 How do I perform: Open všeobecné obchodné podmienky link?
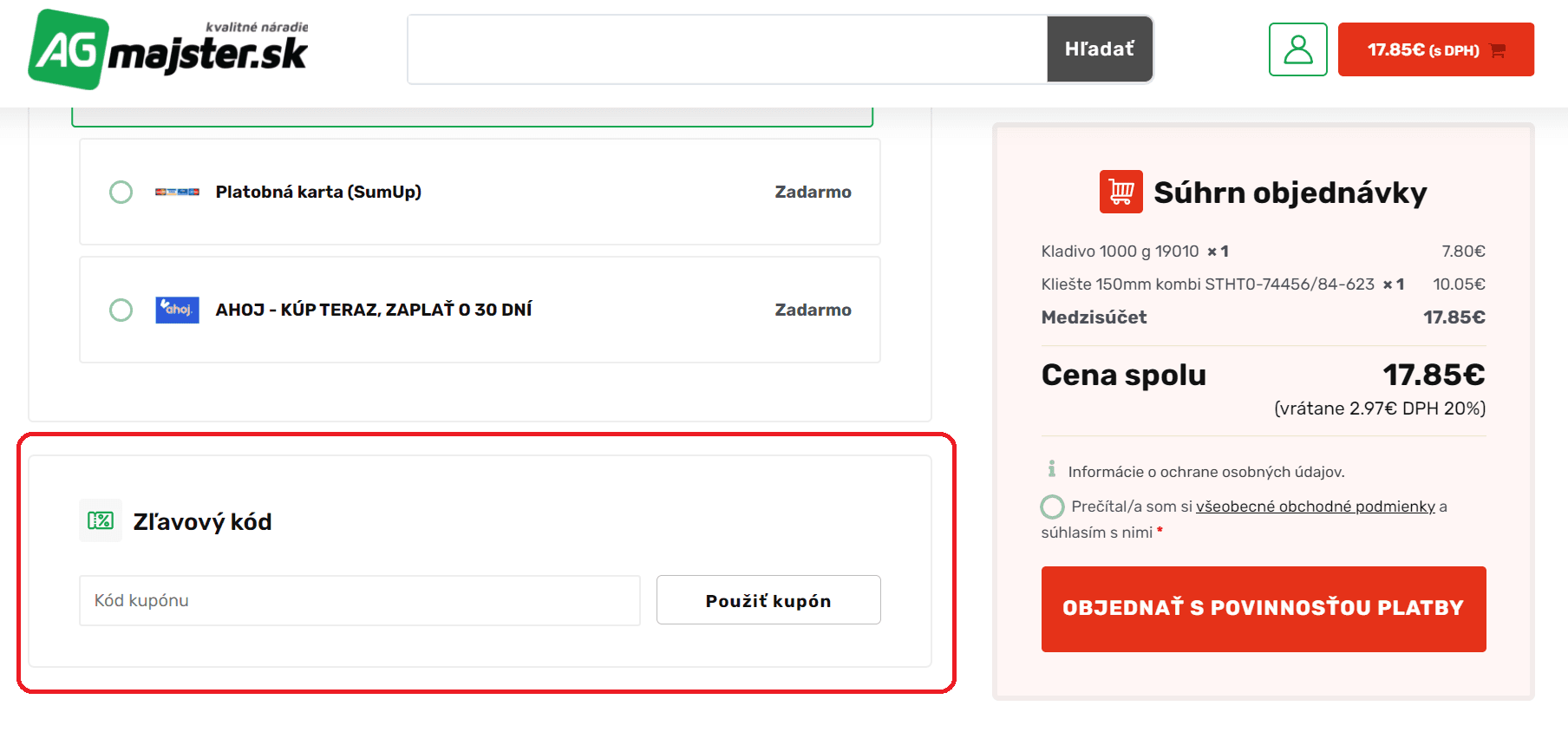tap(1316, 507)
